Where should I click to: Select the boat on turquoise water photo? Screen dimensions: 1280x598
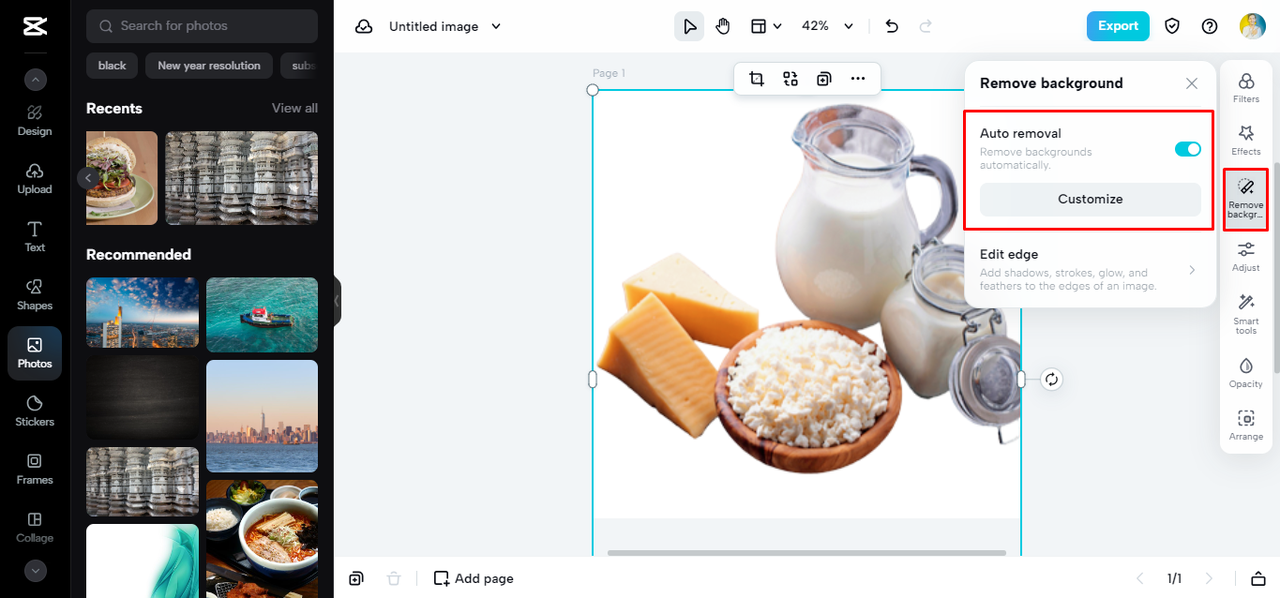point(262,313)
